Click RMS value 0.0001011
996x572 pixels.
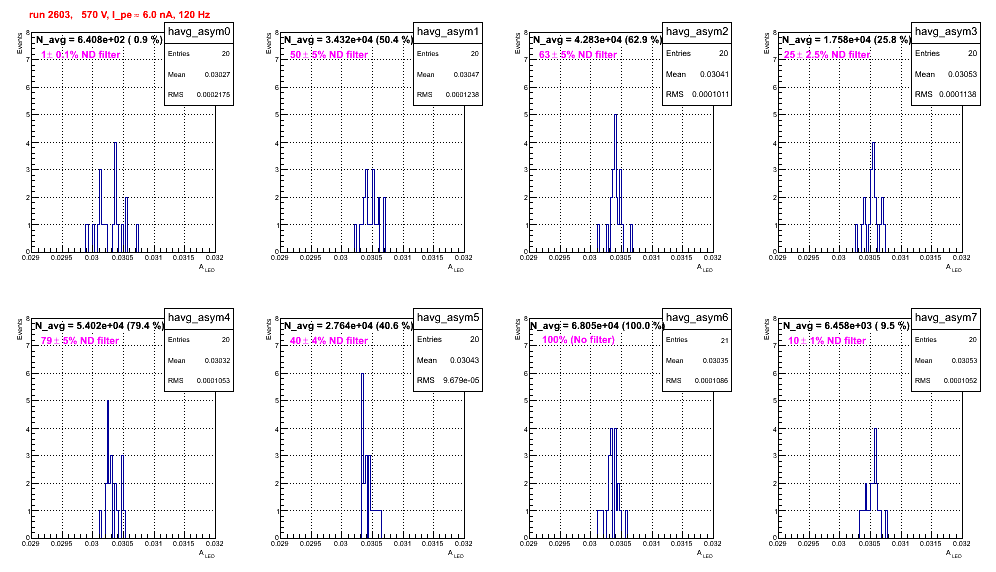pyautogui.click(x=711, y=95)
